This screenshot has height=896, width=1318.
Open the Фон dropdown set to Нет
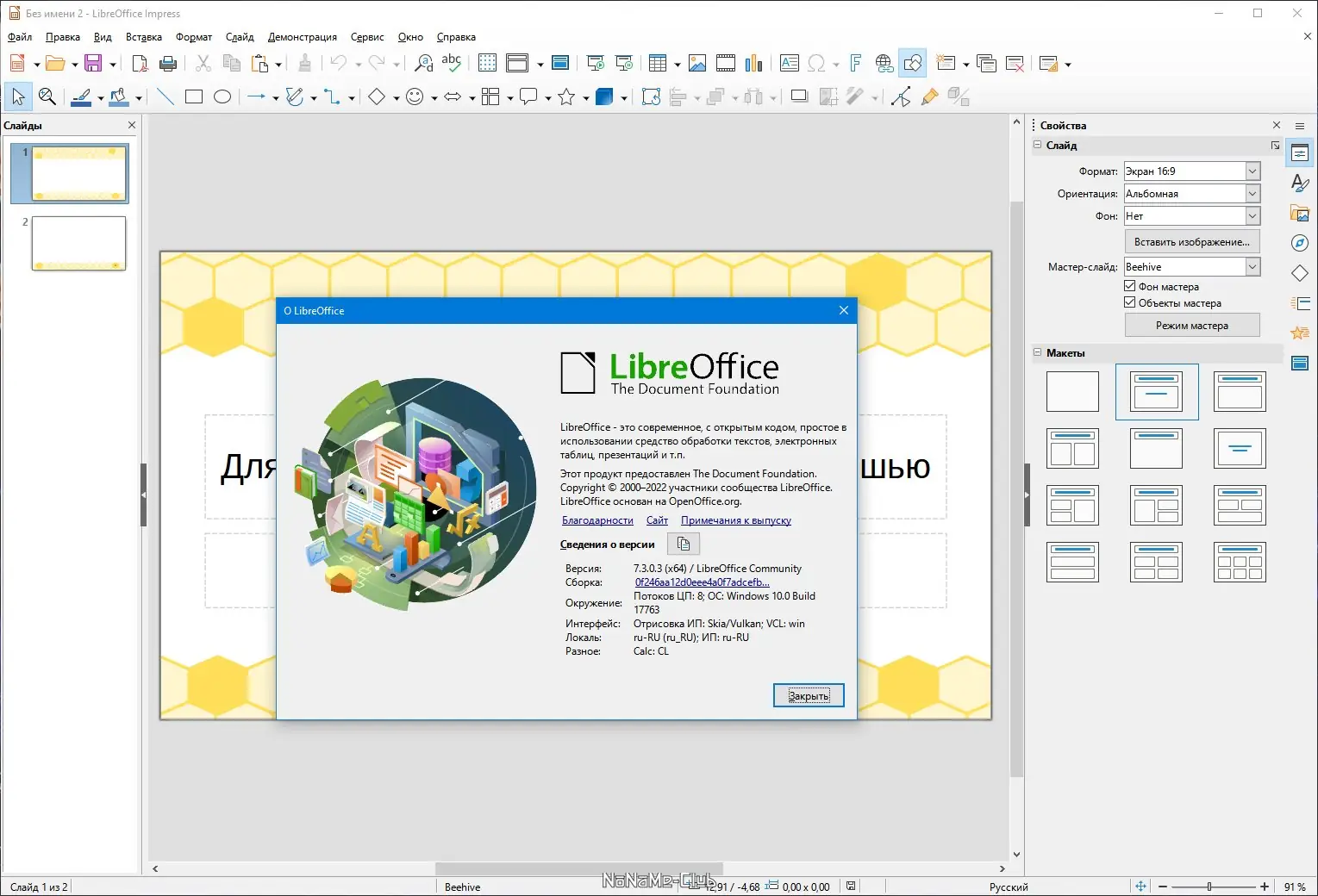(1191, 216)
